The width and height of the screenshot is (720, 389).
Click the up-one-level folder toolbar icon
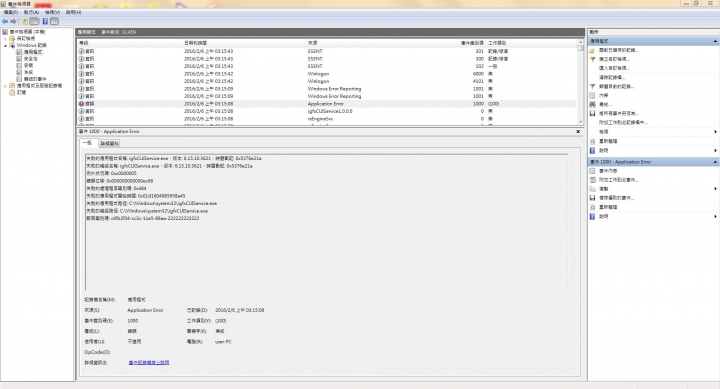coord(25,22)
